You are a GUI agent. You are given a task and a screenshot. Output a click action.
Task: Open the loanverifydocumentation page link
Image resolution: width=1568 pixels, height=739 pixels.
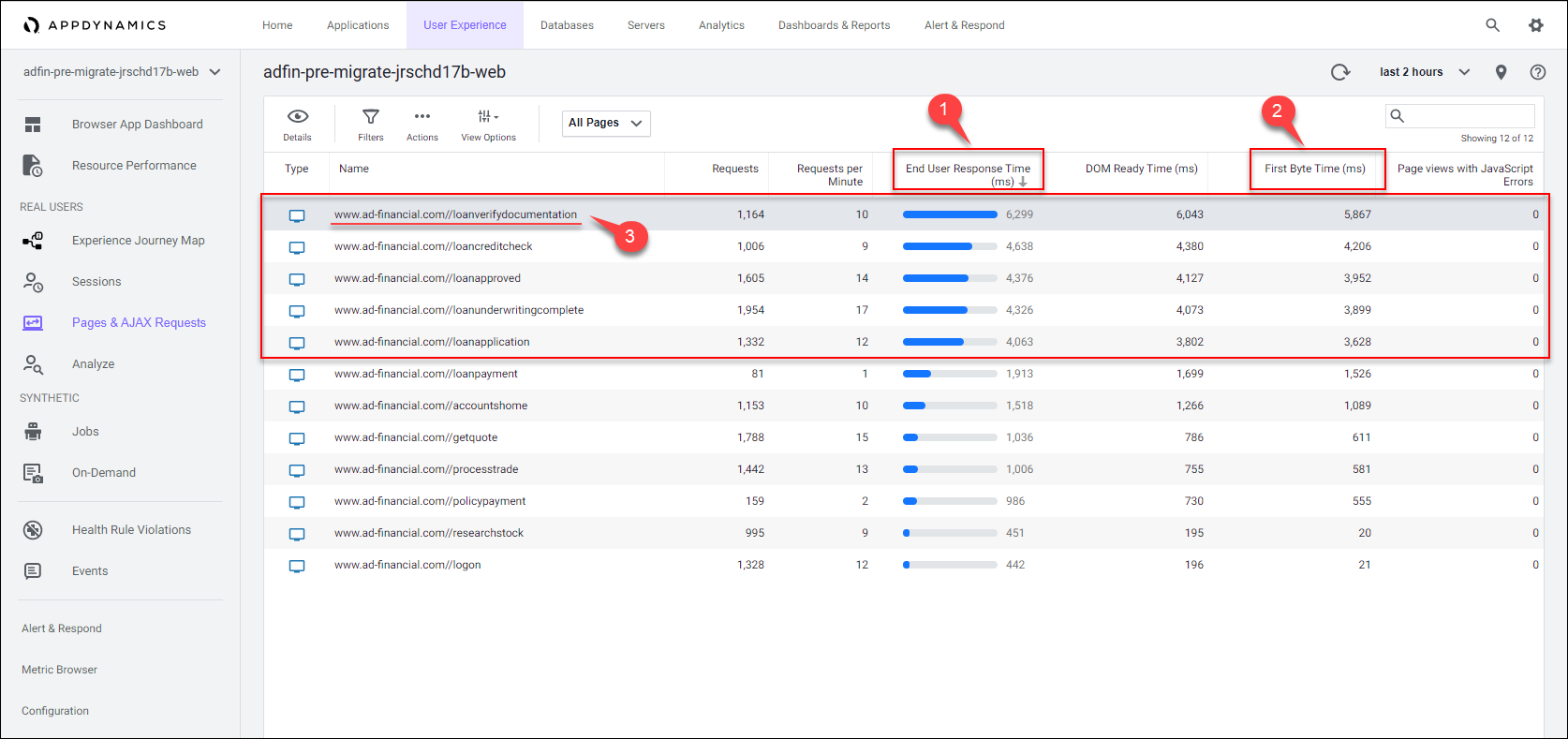[x=455, y=214]
